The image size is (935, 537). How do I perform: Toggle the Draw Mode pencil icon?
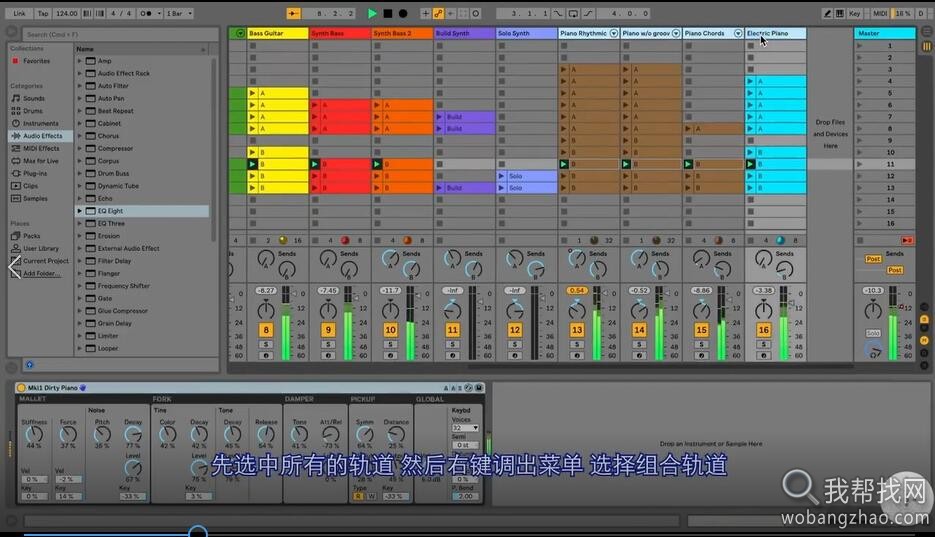[x=828, y=13]
